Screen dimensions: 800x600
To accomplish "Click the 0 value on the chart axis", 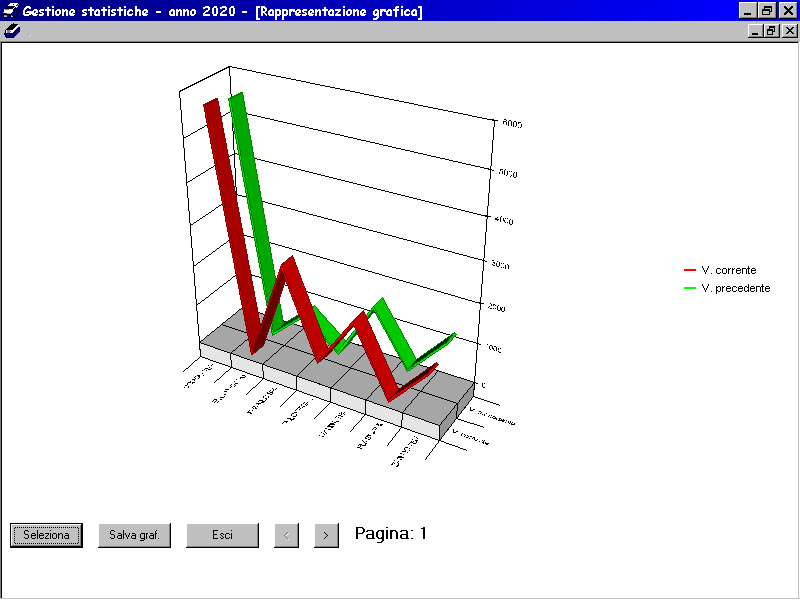I will 483,385.
